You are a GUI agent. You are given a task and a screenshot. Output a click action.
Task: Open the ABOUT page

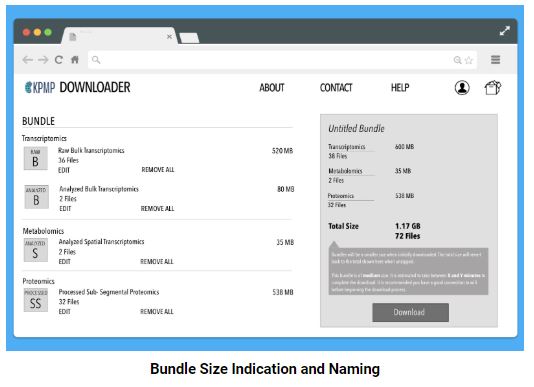[272, 88]
